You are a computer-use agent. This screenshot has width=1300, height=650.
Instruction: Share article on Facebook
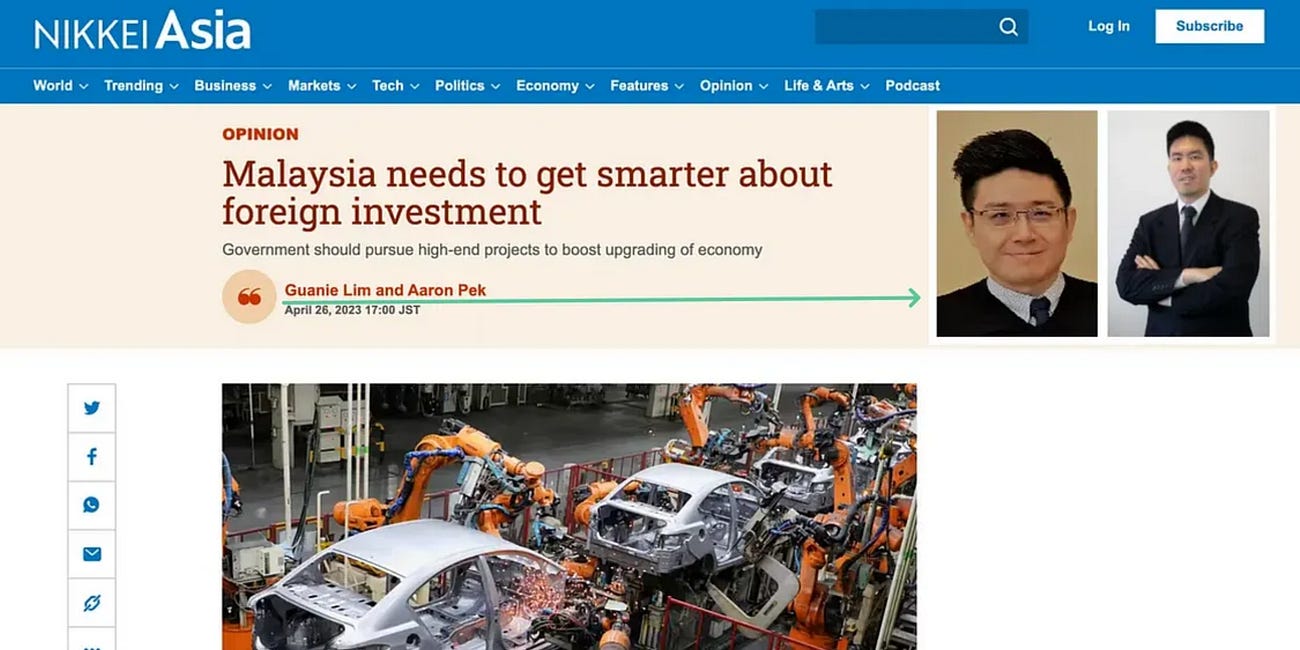pos(92,457)
